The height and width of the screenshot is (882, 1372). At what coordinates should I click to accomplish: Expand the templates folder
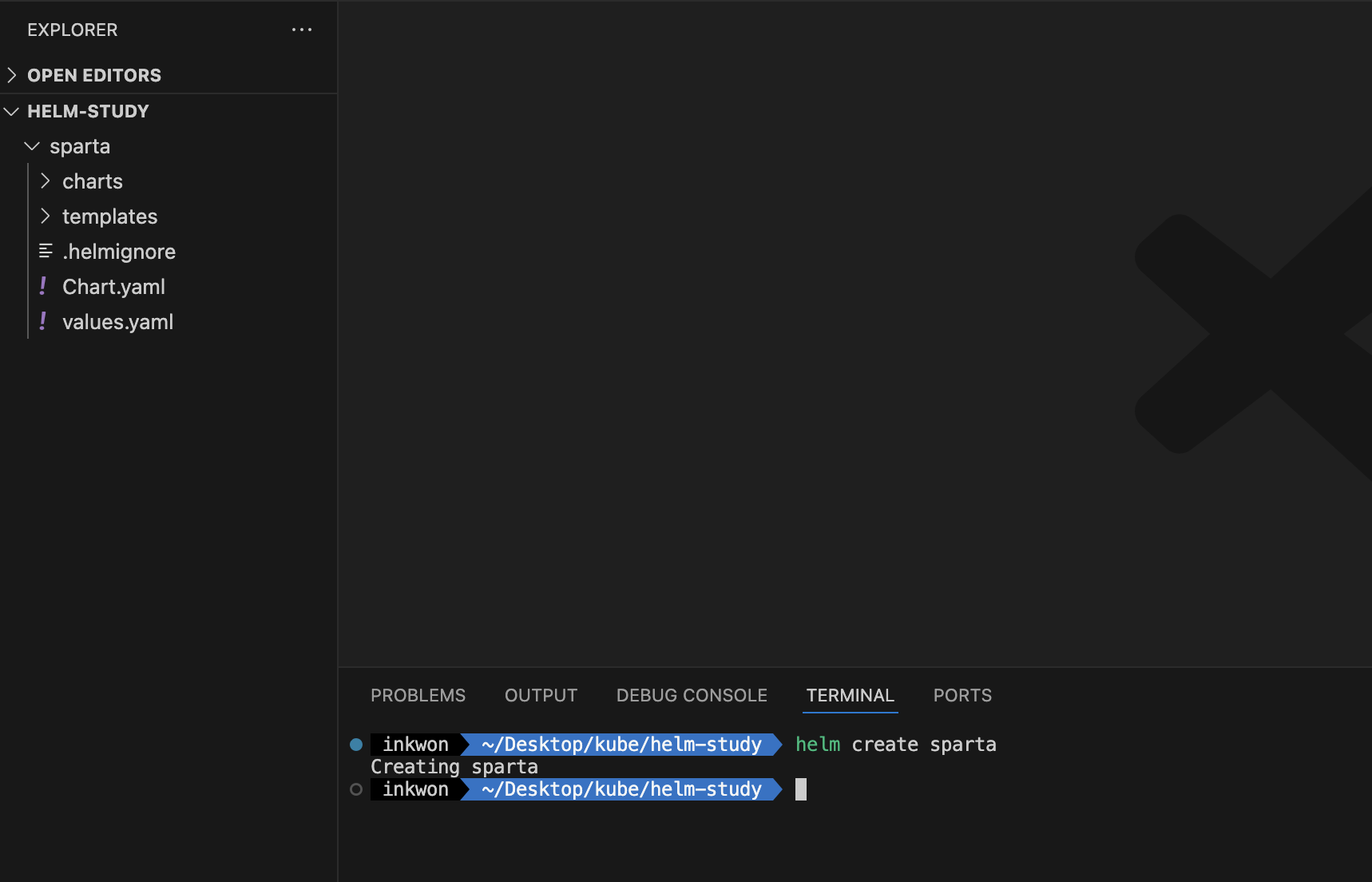46,217
